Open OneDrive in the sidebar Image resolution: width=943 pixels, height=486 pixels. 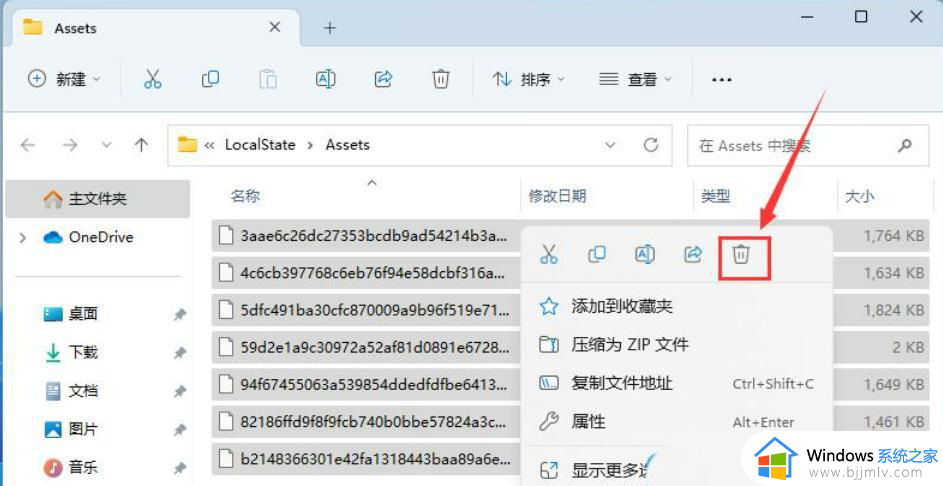click(88, 238)
